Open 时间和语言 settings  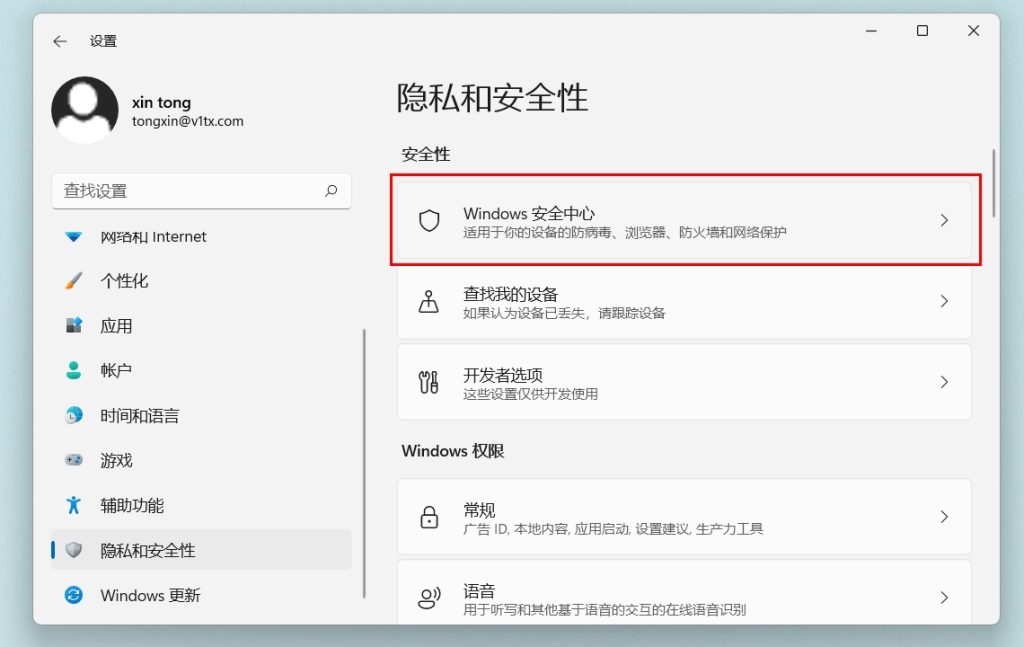[201, 415]
